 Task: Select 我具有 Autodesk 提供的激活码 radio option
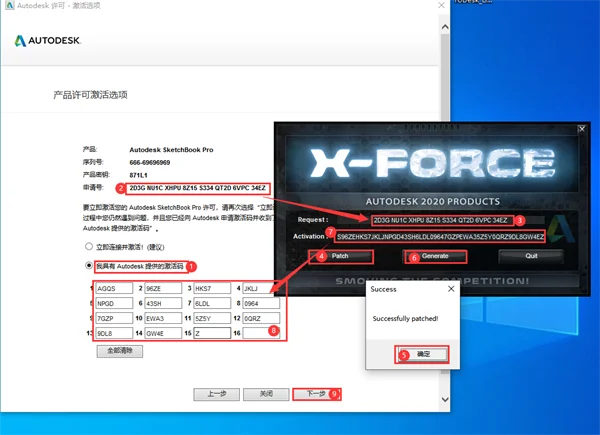click(x=89, y=265)
